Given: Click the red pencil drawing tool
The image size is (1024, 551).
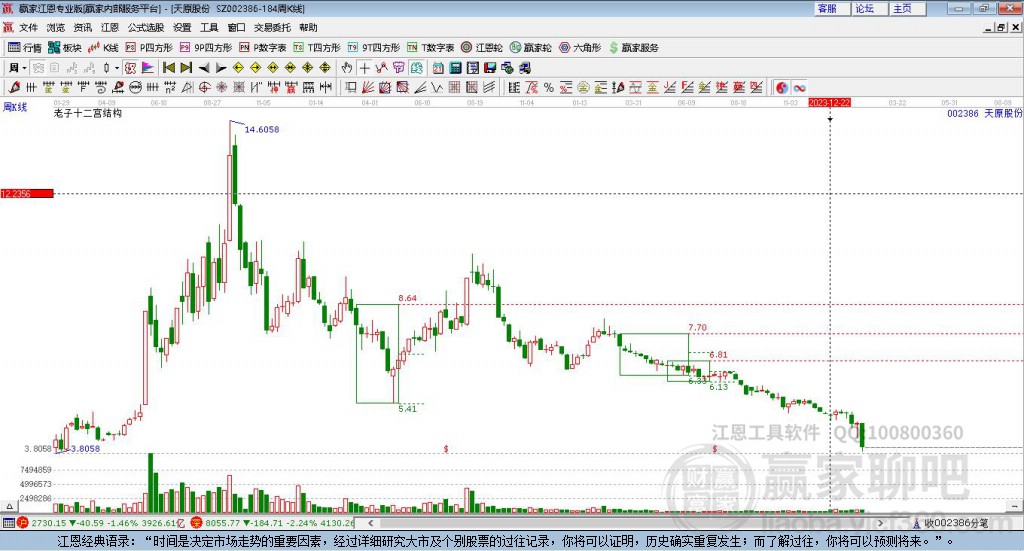Looking at the screenshot, I should (14, 87).
